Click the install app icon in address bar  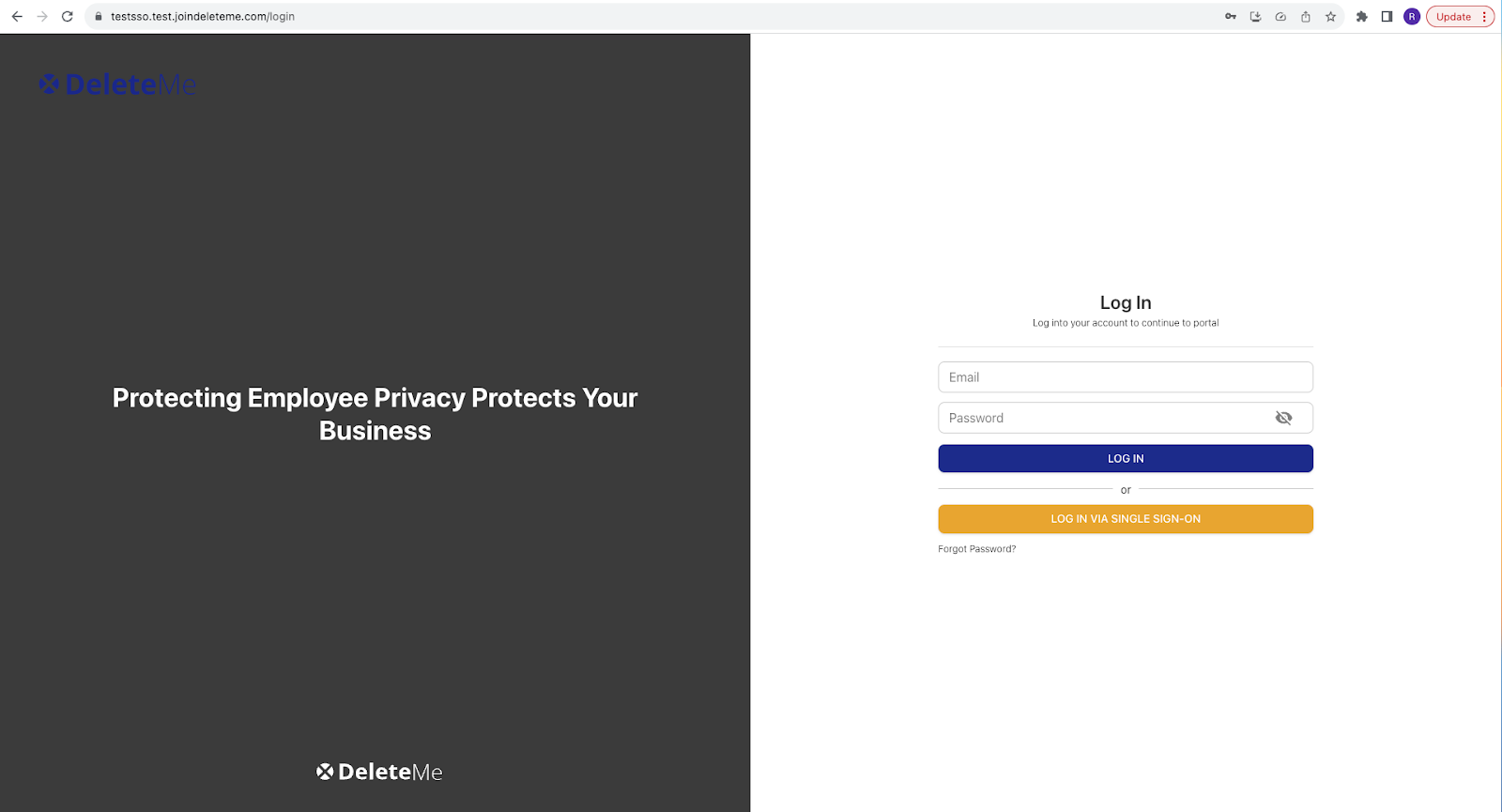point(1255,17)
